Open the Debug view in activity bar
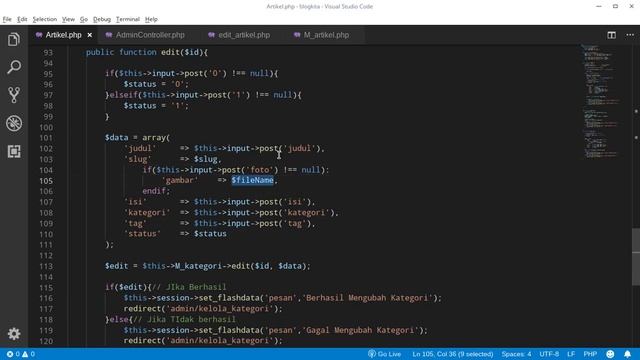 tap(14, 123)
